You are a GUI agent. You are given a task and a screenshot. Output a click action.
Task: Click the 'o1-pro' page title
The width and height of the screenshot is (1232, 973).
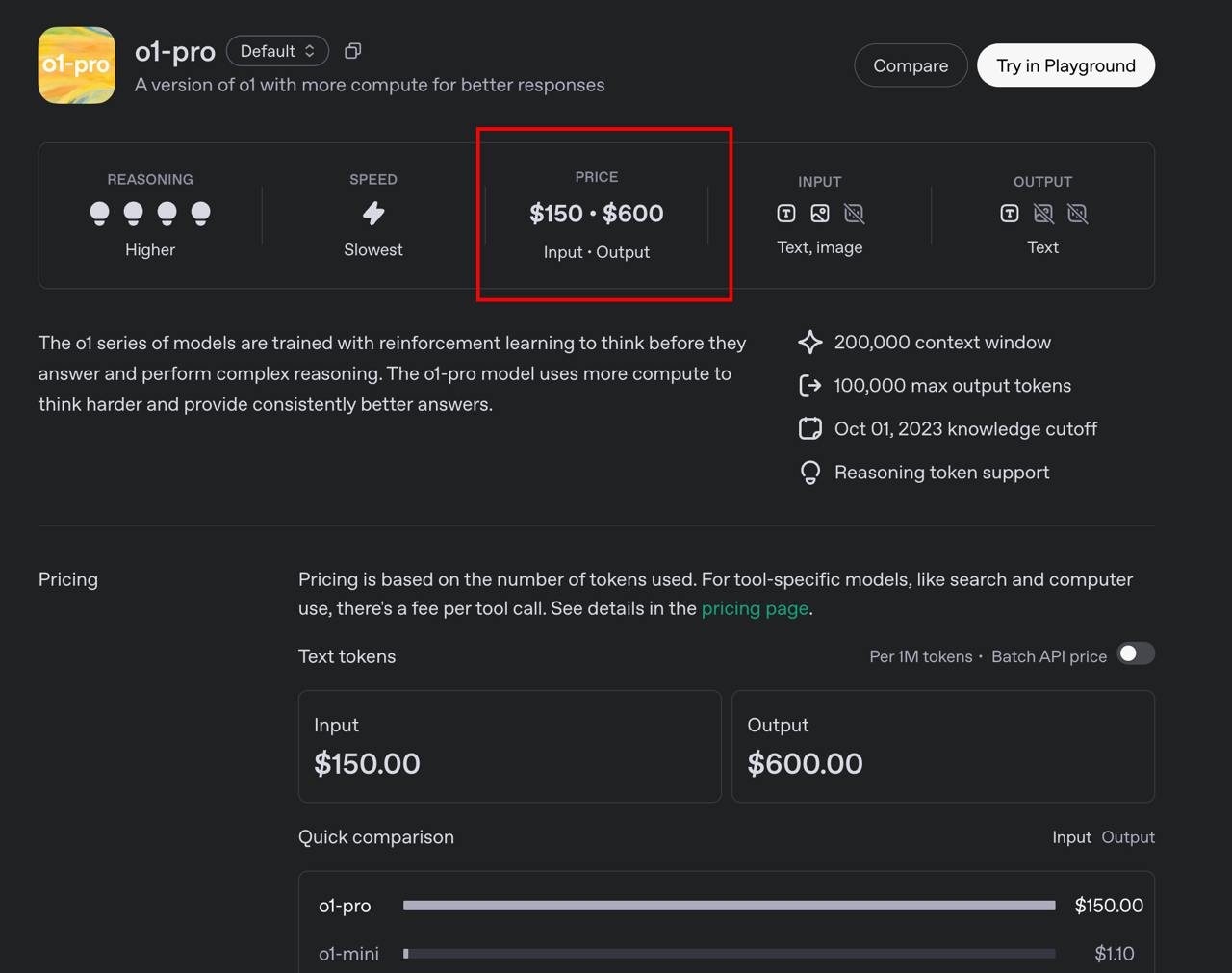[175, 51]
